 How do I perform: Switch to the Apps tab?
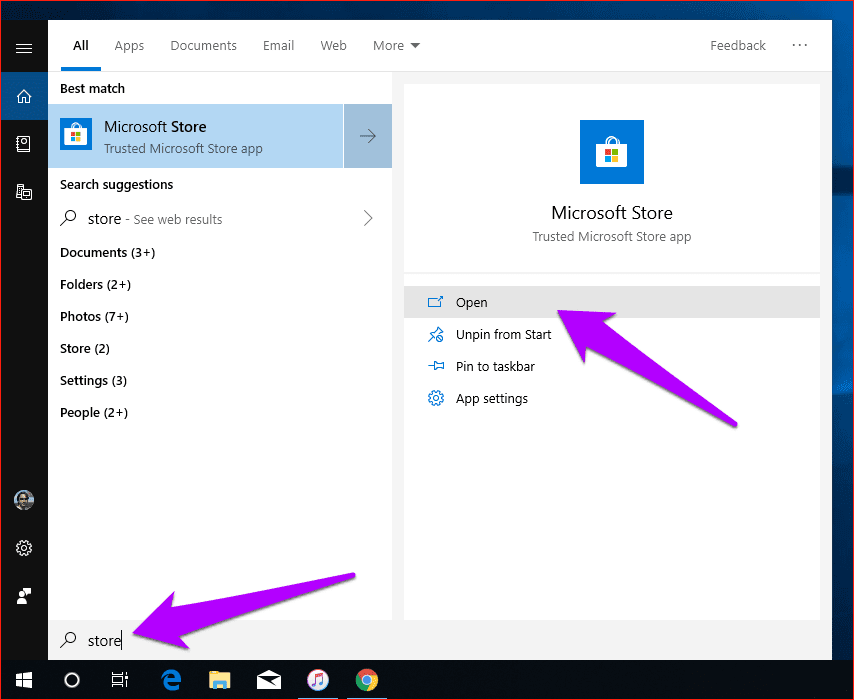click(x=129, y=46)
